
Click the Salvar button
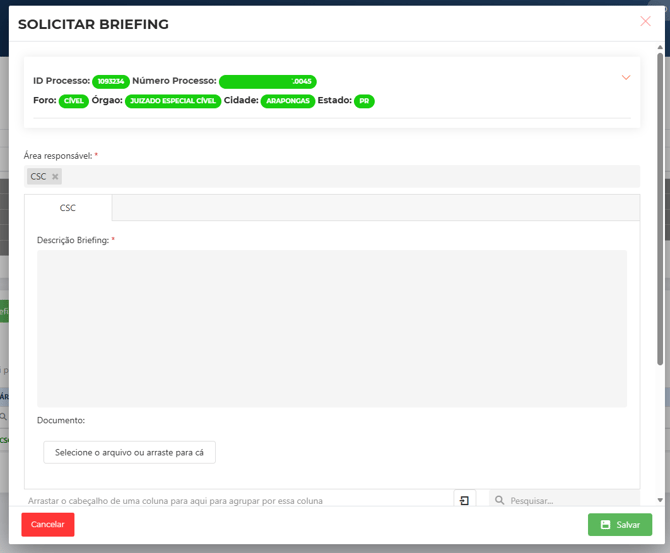620,524
